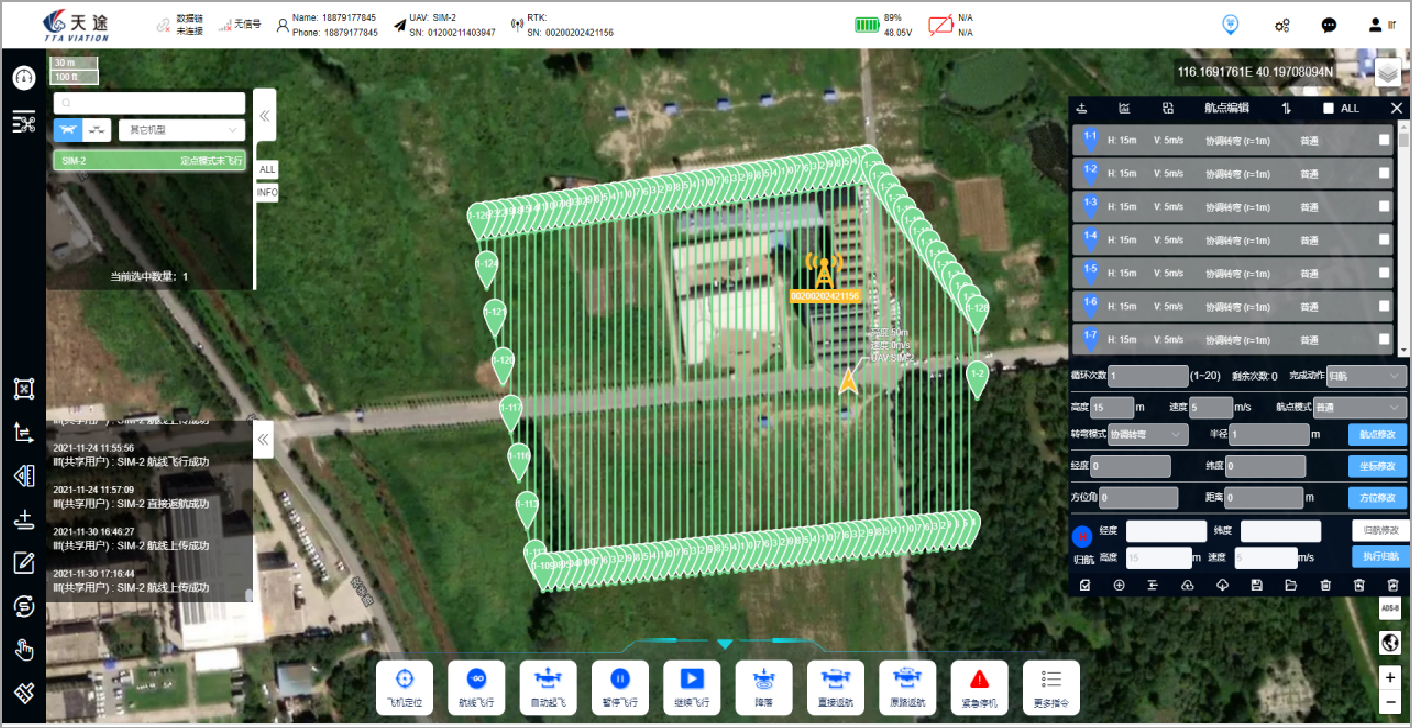Click the 执行归航 execute return button
Image resolution: width=1412 pixels, height=728 pixels.
1380,556
